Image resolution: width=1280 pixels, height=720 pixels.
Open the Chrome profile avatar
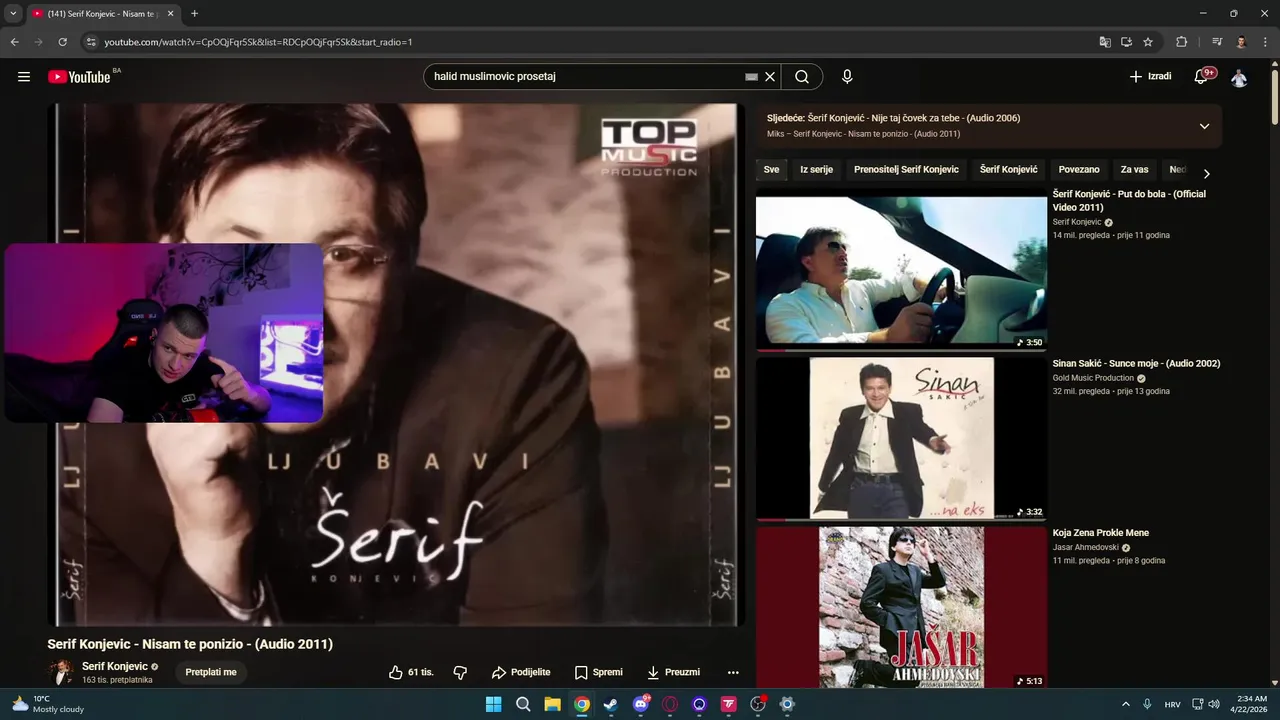1241,42
